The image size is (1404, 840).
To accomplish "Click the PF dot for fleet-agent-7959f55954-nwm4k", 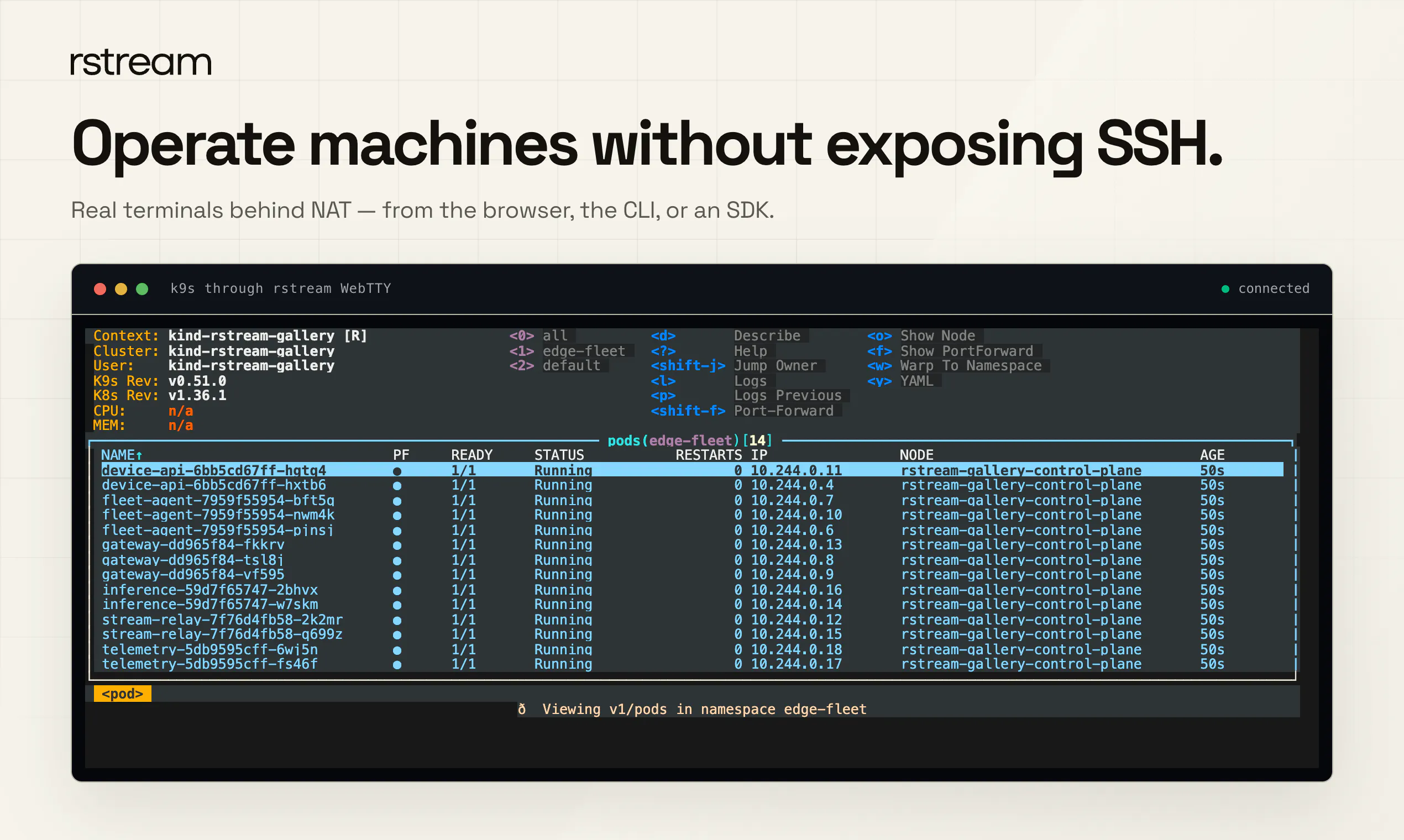I will (397, 516).
